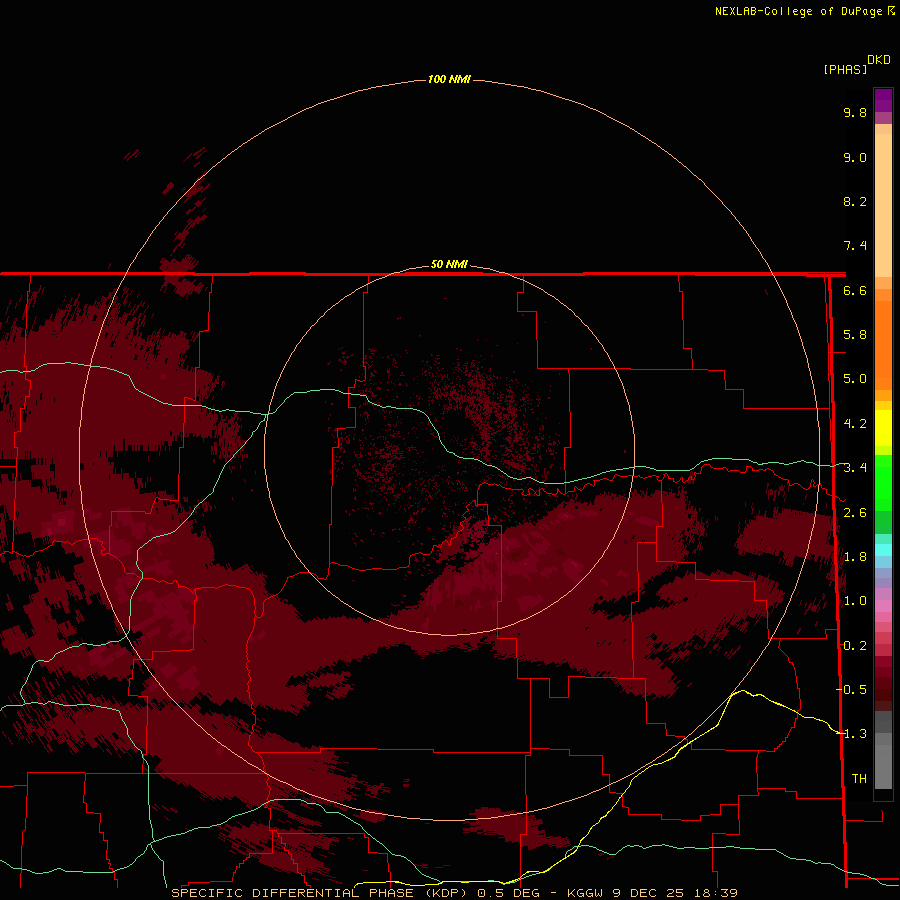The width and height of the screenshot is (900, 900).
Task: Click the 6.6 scale value
Action: 855,290
